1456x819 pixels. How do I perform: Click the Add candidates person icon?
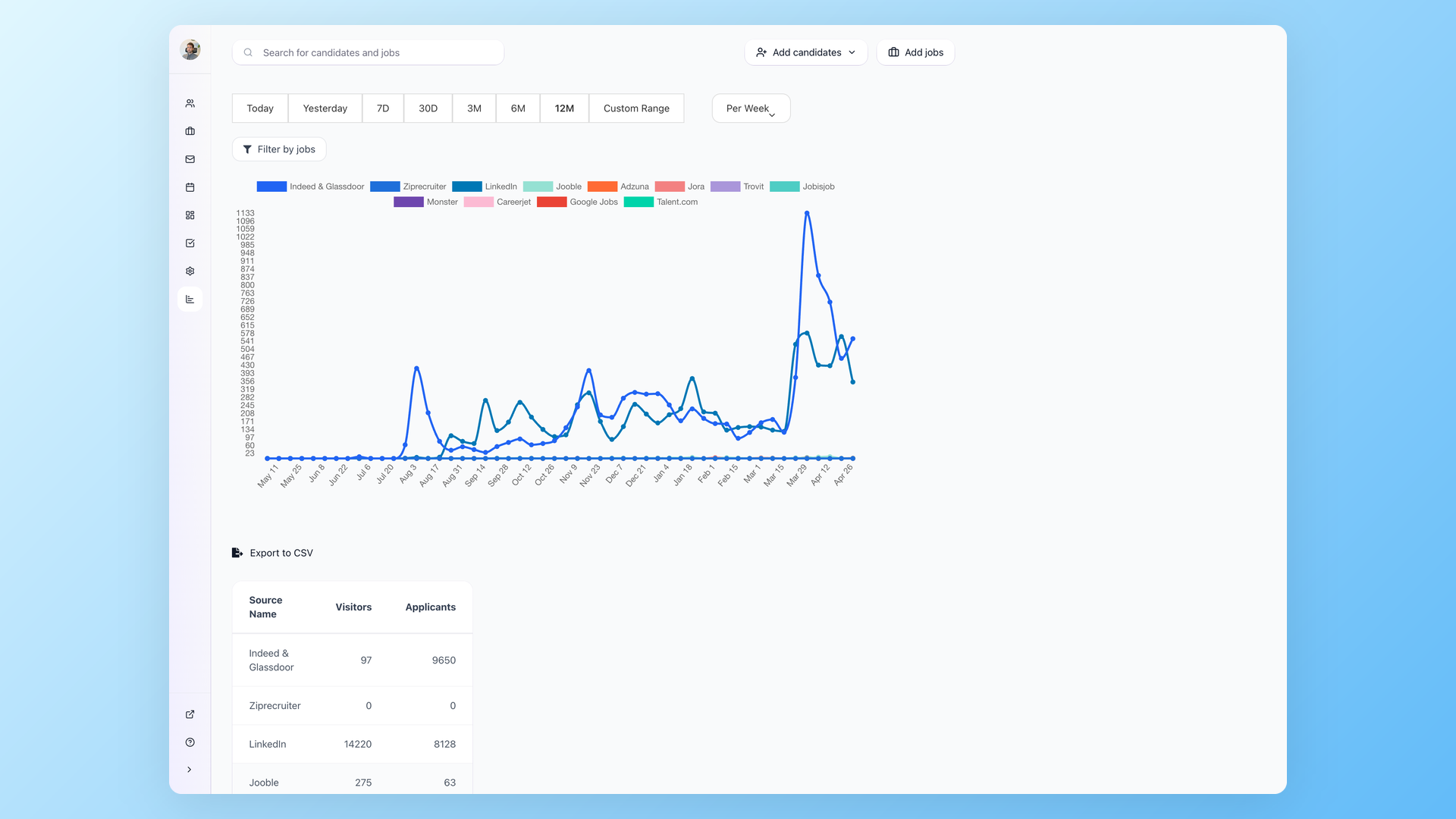(x=761, y=52)
